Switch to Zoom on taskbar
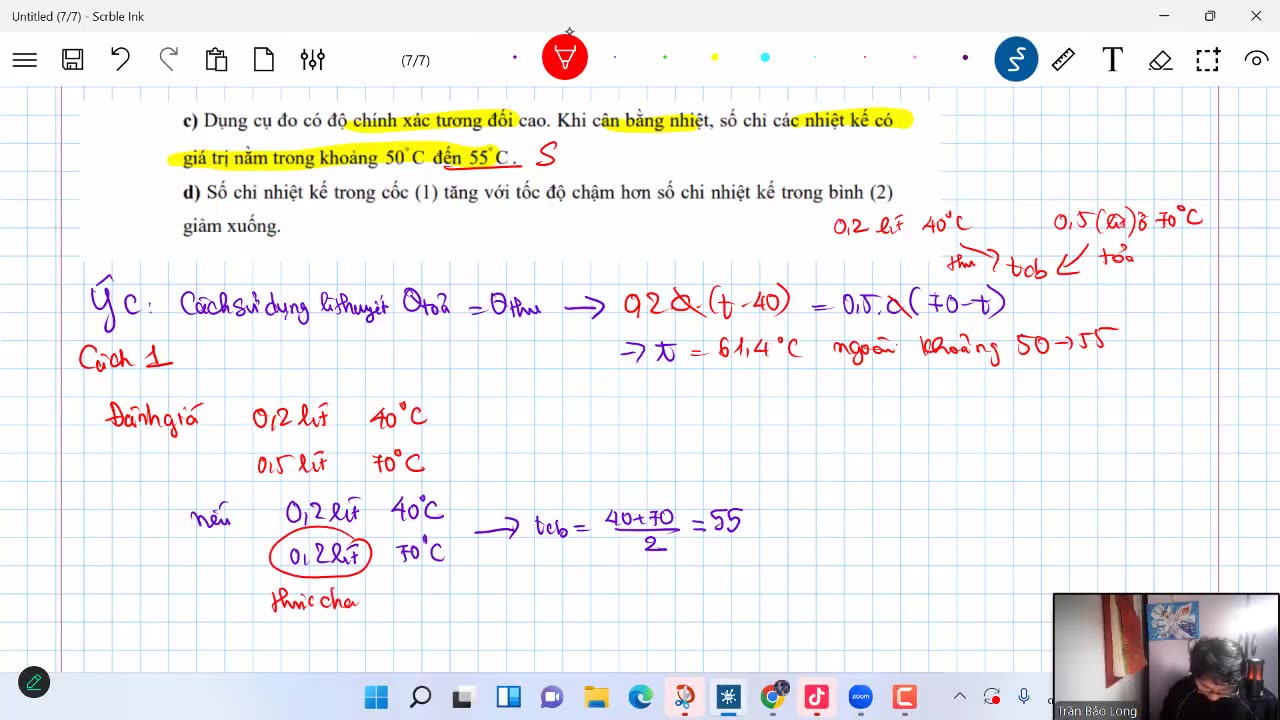This screenshot has height=720, width=1280. point(860,697)
